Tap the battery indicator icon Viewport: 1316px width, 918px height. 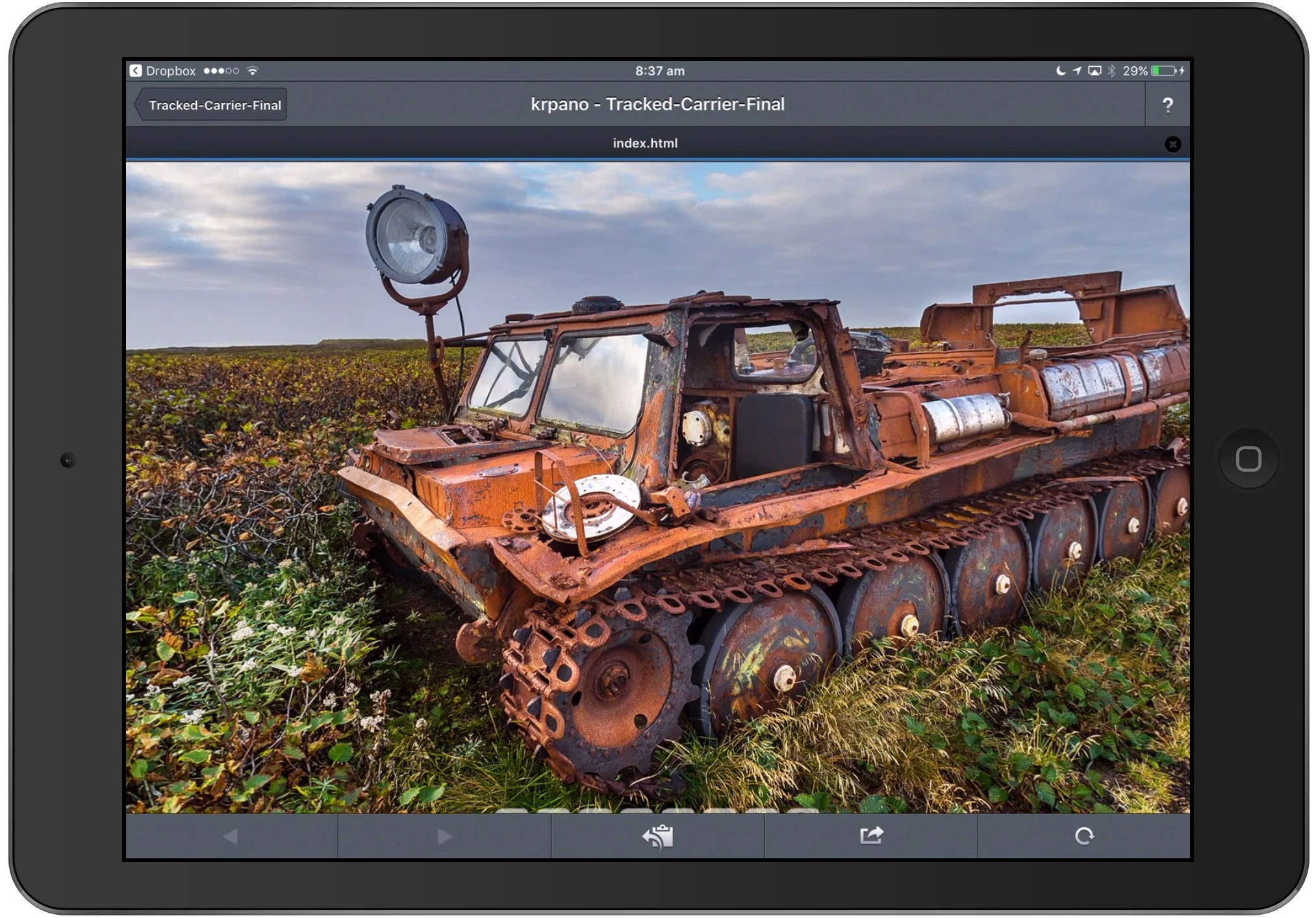coord(1164,71)
